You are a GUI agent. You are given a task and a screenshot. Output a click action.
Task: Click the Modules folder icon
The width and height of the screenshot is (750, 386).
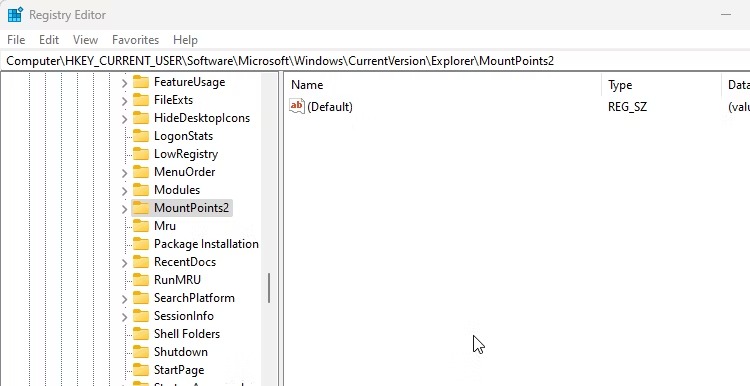[x=141, y=190]
